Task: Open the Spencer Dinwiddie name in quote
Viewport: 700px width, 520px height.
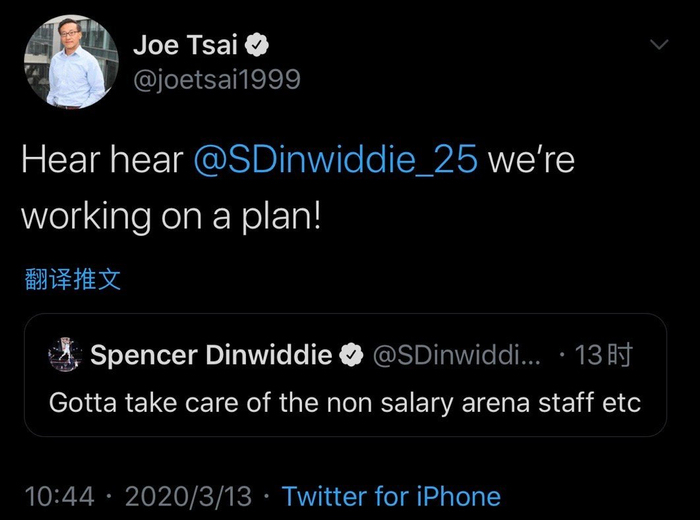Action: coord(211,354)
